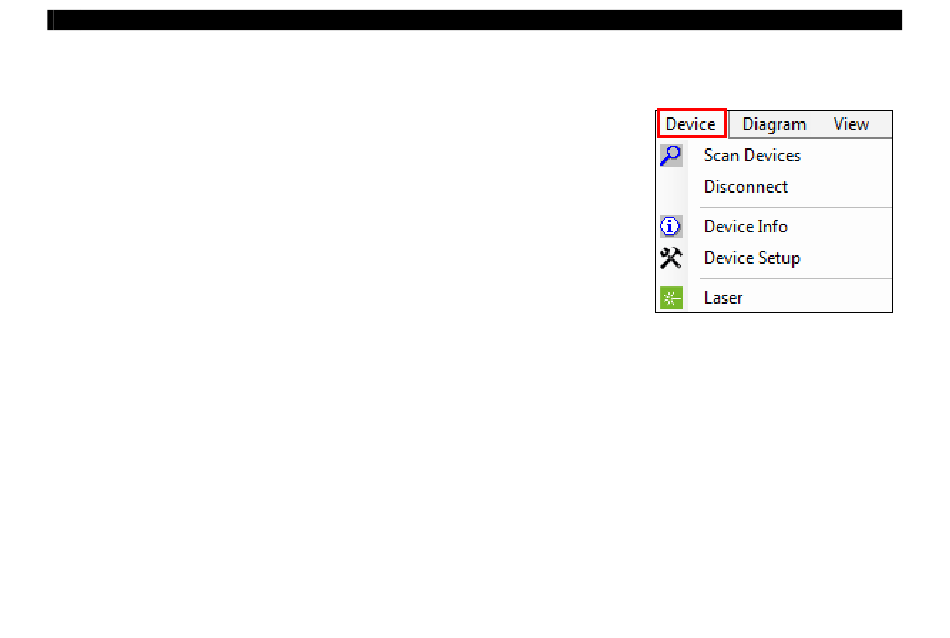
Task: Click the hammer and wrench setup icon
Action: click(x=671, y=258)
